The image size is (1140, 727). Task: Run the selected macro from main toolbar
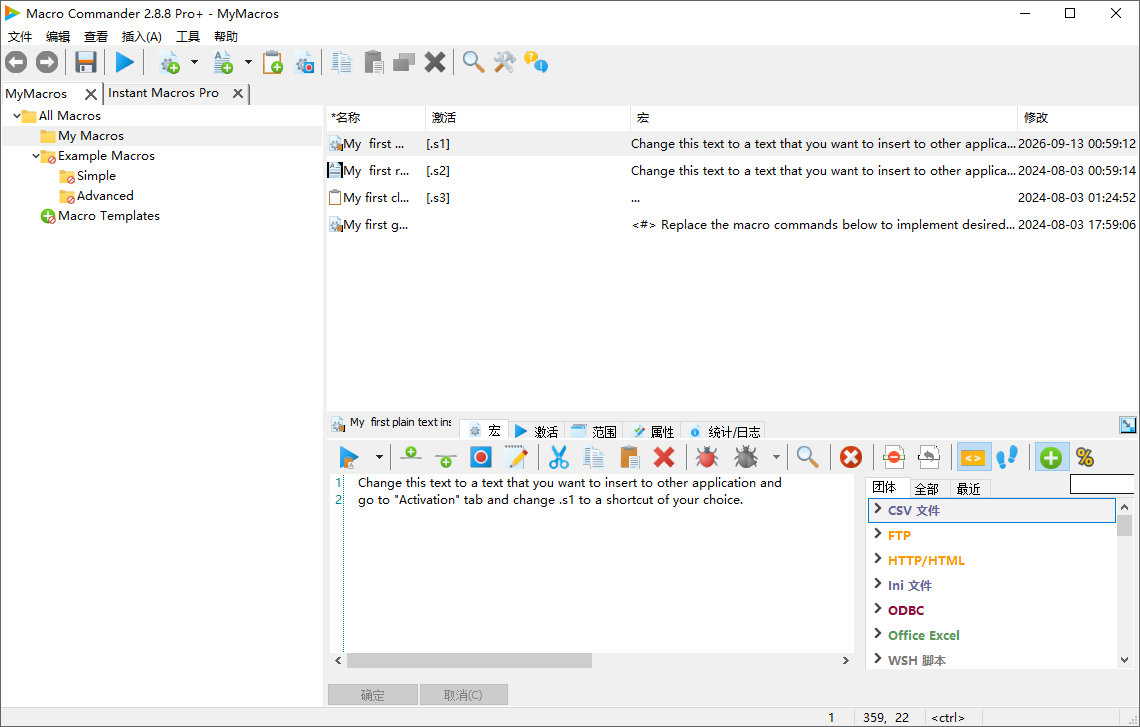[x=124, y=63]
